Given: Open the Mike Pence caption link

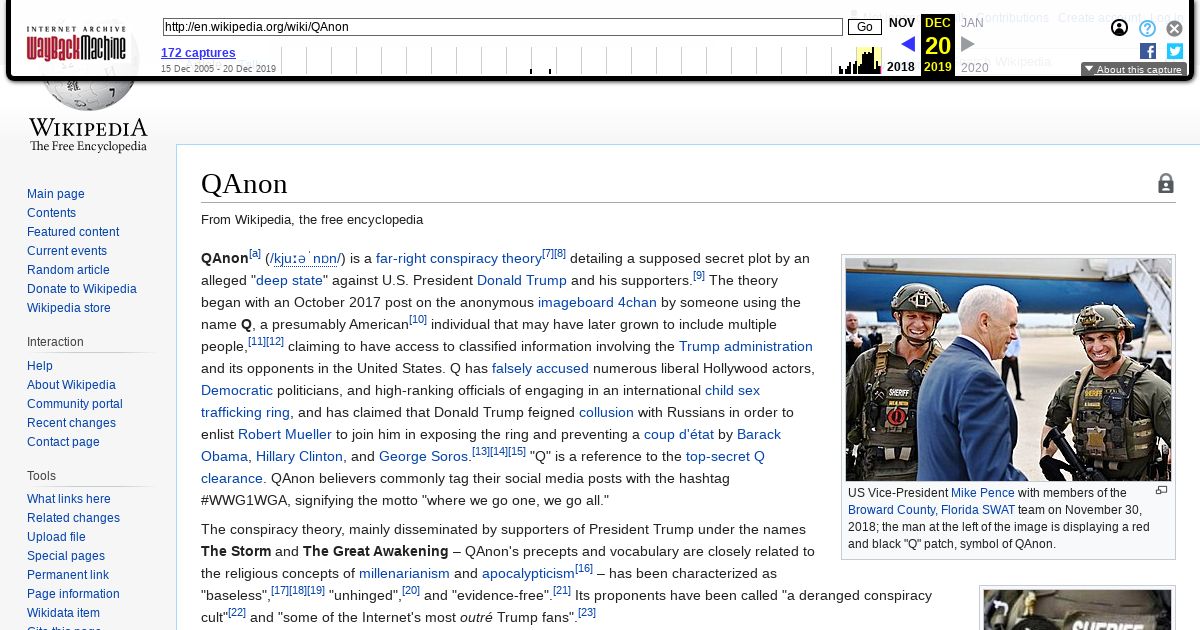Looking at the screenshot, I should tap(982, 493).
